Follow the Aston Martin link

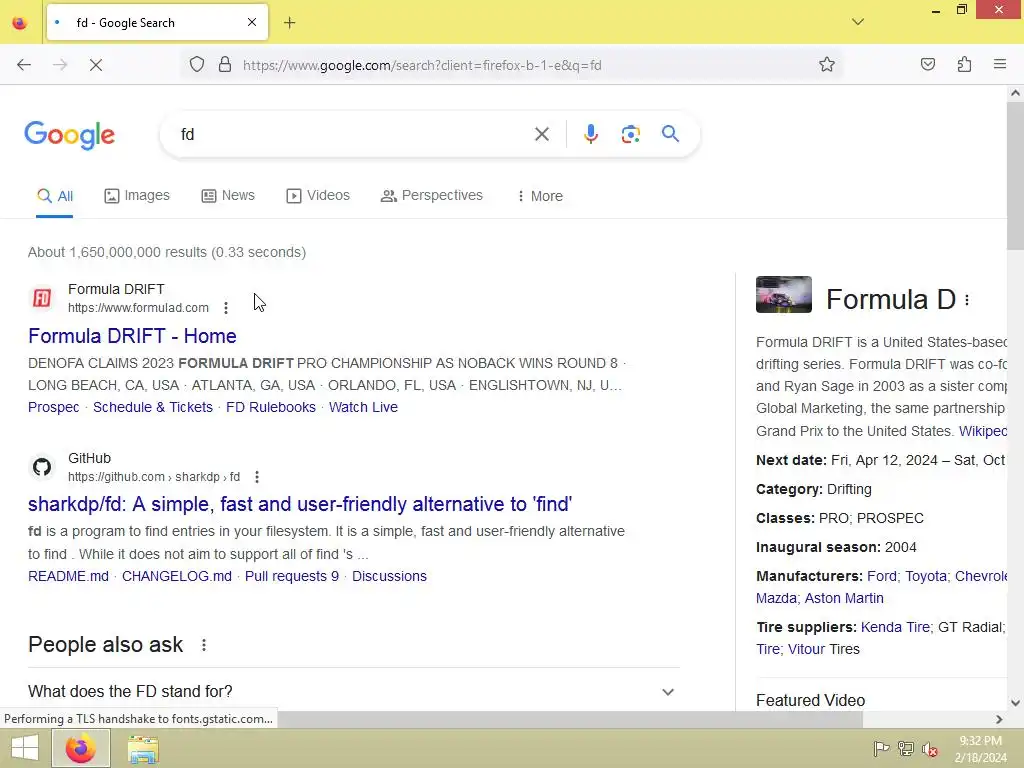coord(844,598)
